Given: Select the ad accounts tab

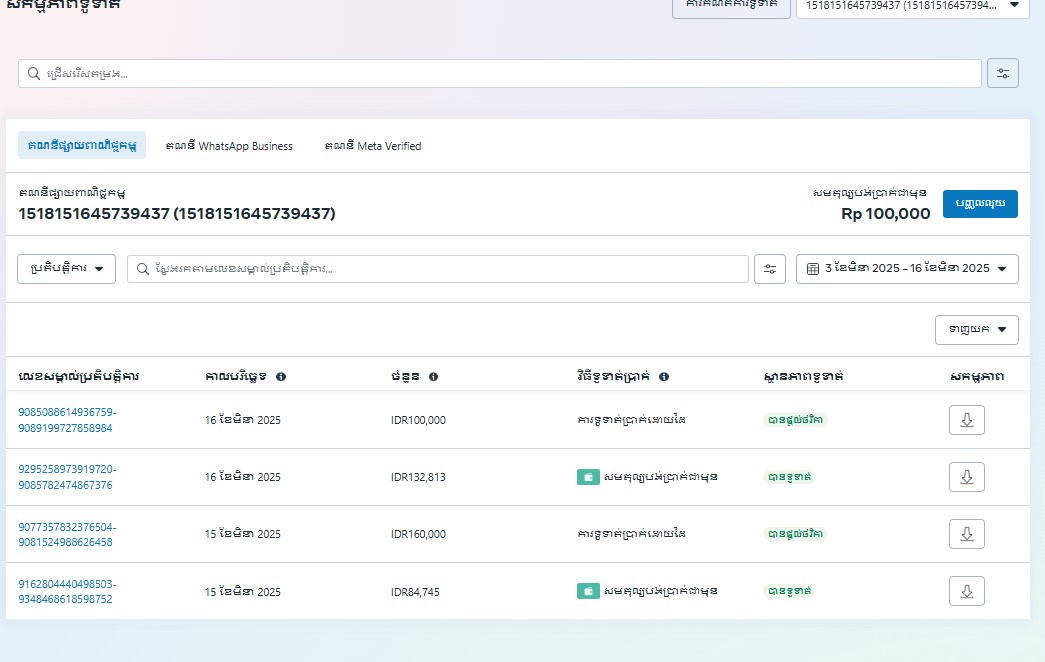Looking at the screenshot, I should click(82, 146).
